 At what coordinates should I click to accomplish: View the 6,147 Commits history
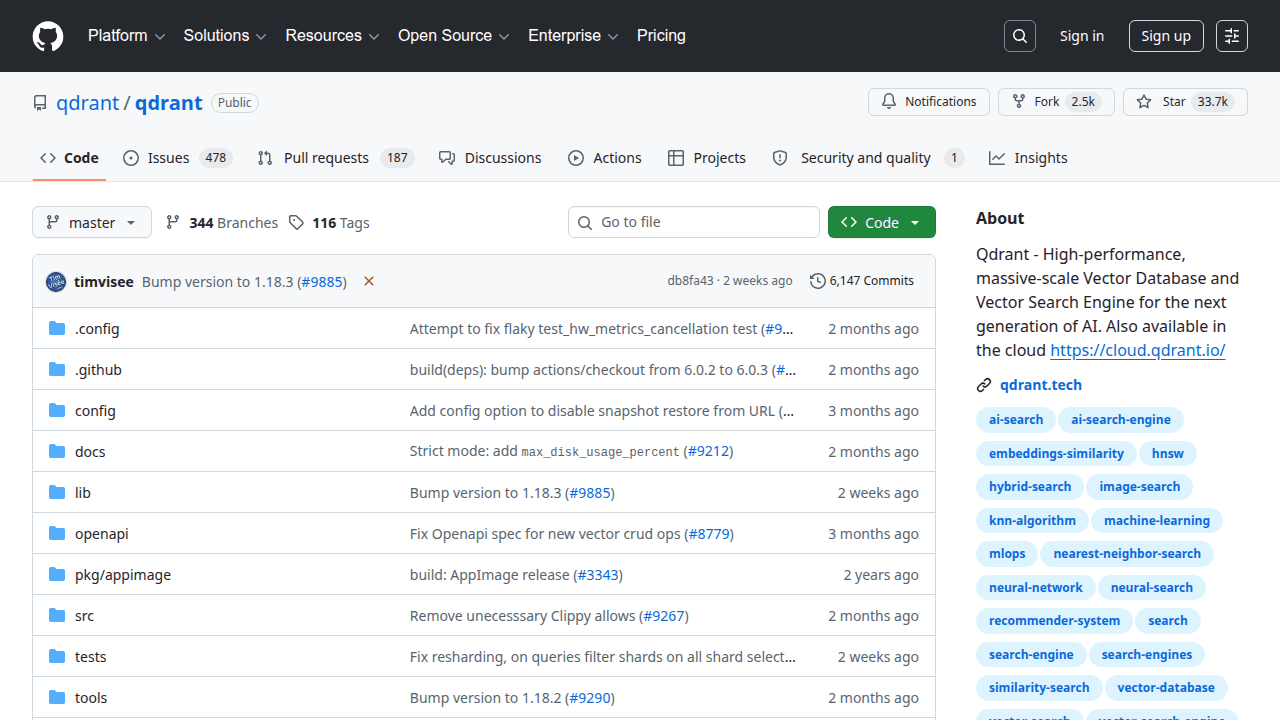point(862,281)
